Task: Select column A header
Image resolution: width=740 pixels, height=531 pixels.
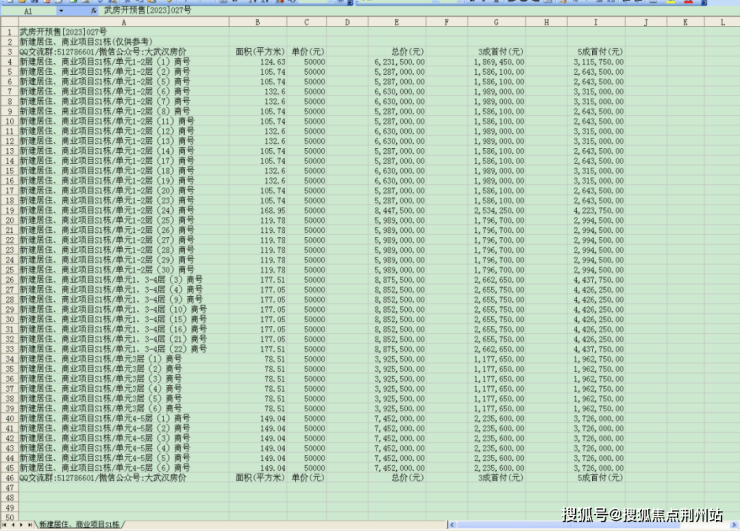Action: coord(124,22)
